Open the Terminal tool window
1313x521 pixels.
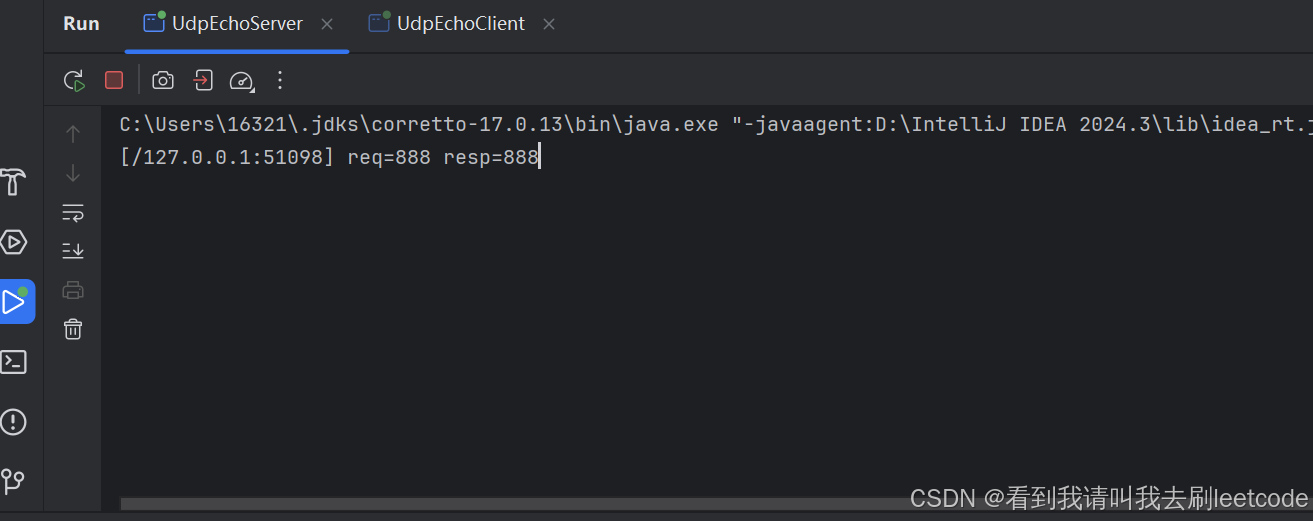click(x=13, y=361)
